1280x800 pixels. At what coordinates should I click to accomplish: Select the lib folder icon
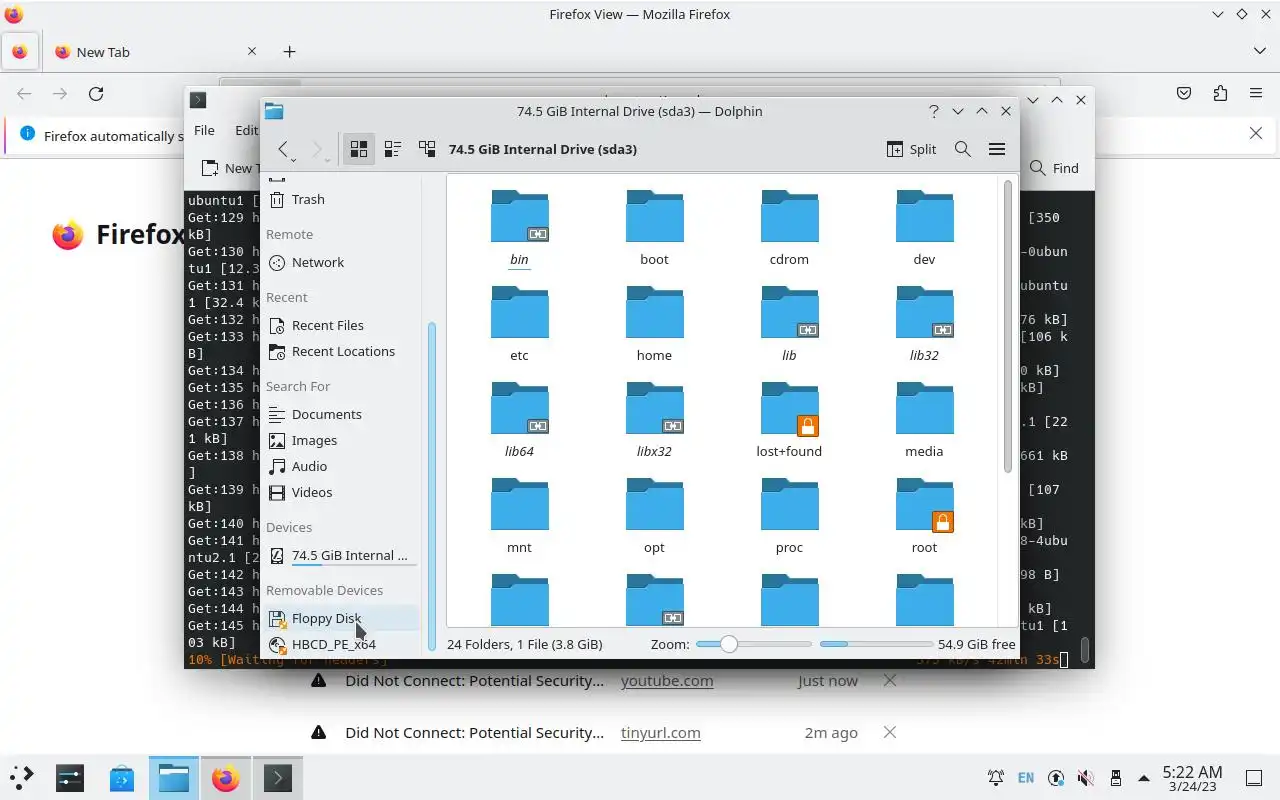coord(789,312)
